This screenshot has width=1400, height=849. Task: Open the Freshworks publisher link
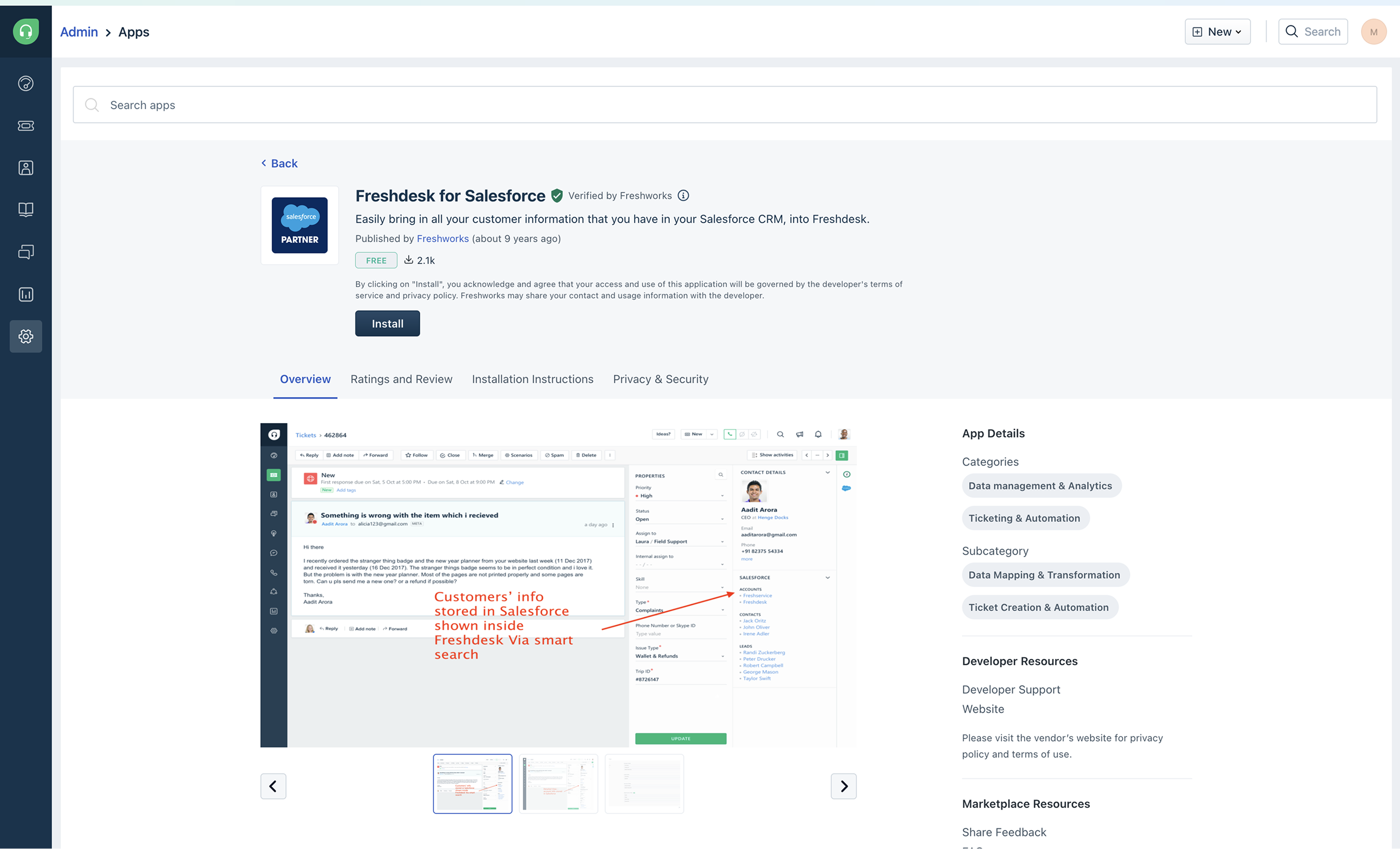point(442,239)
